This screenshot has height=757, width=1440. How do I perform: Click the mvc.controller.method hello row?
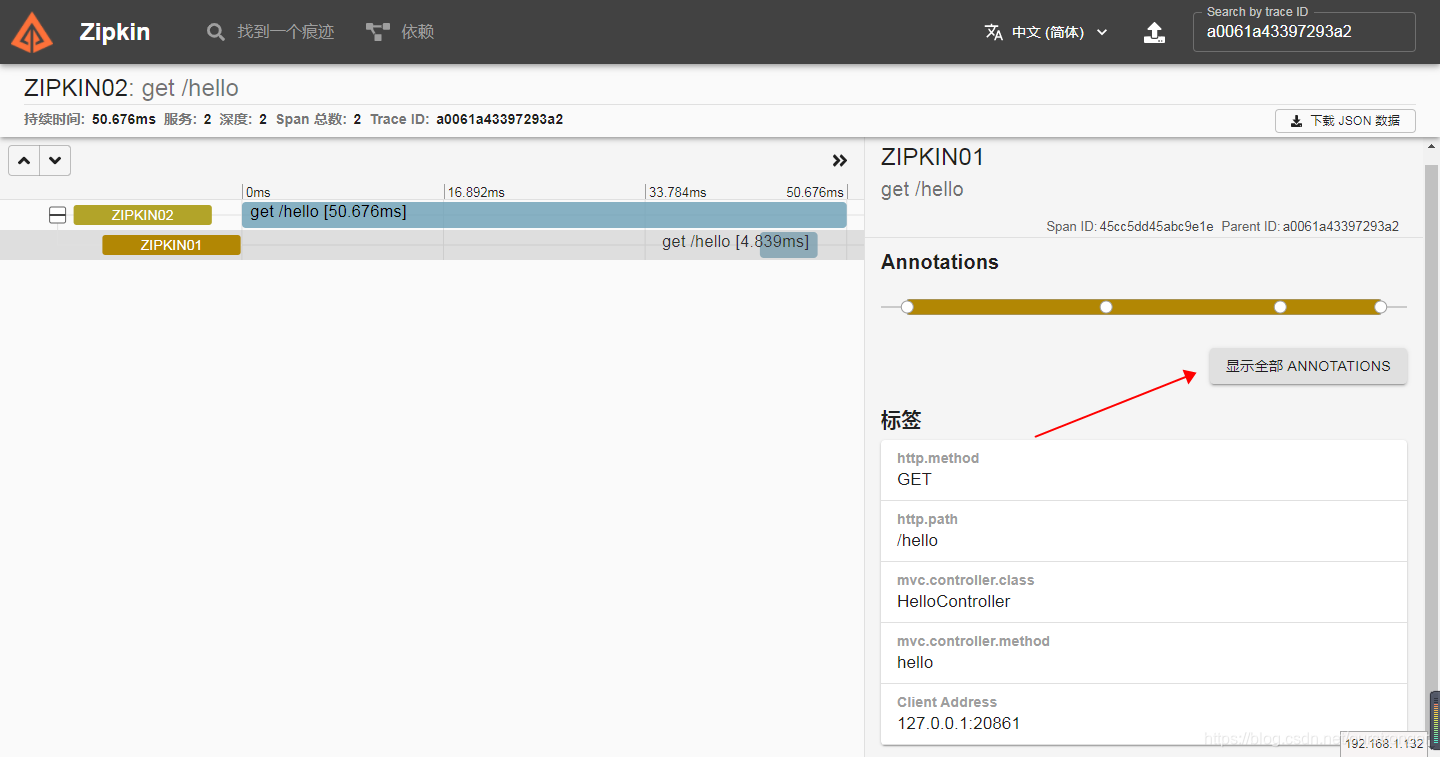coord(1144,653)
